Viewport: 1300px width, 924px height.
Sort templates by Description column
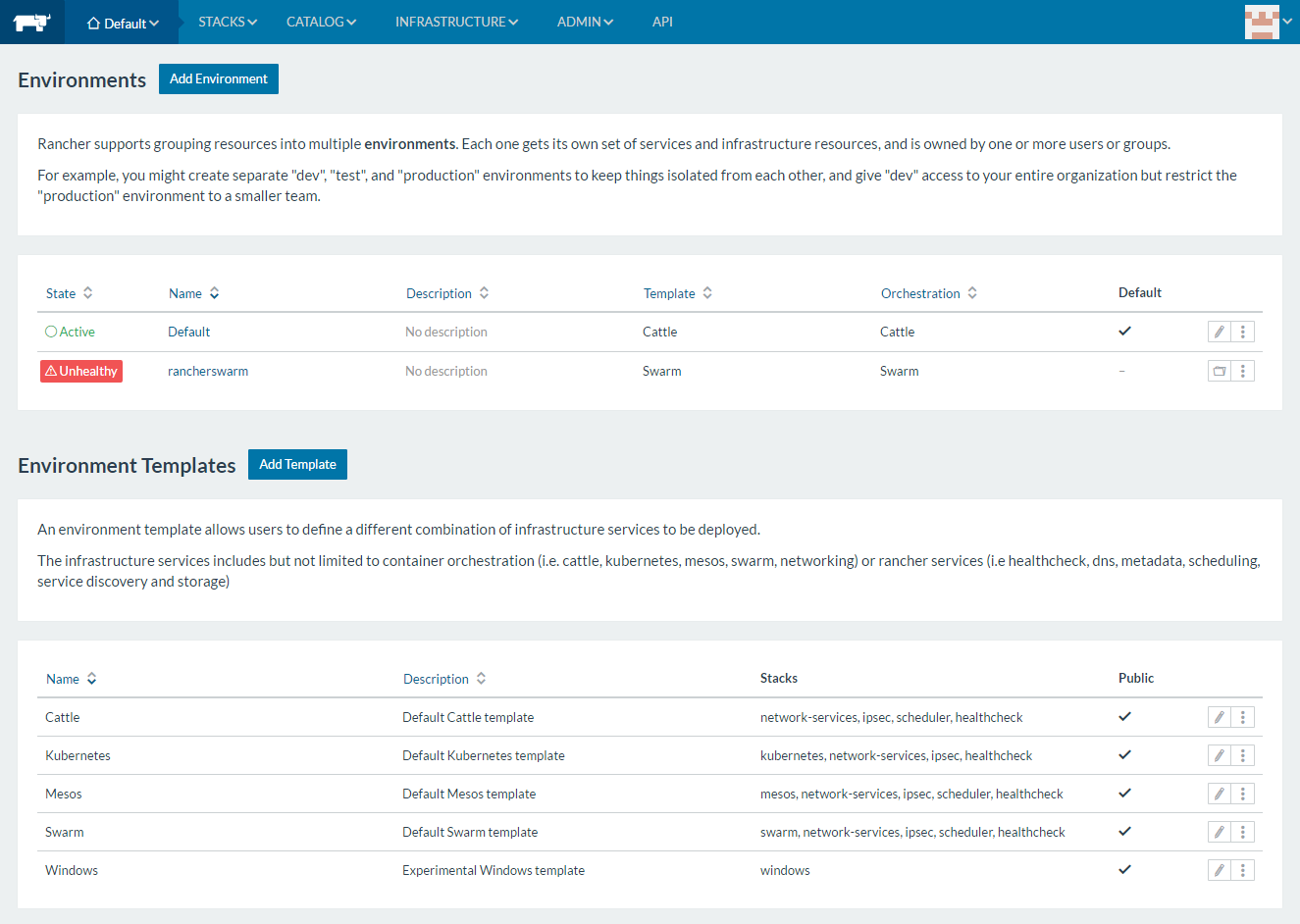tap(444, 679)
